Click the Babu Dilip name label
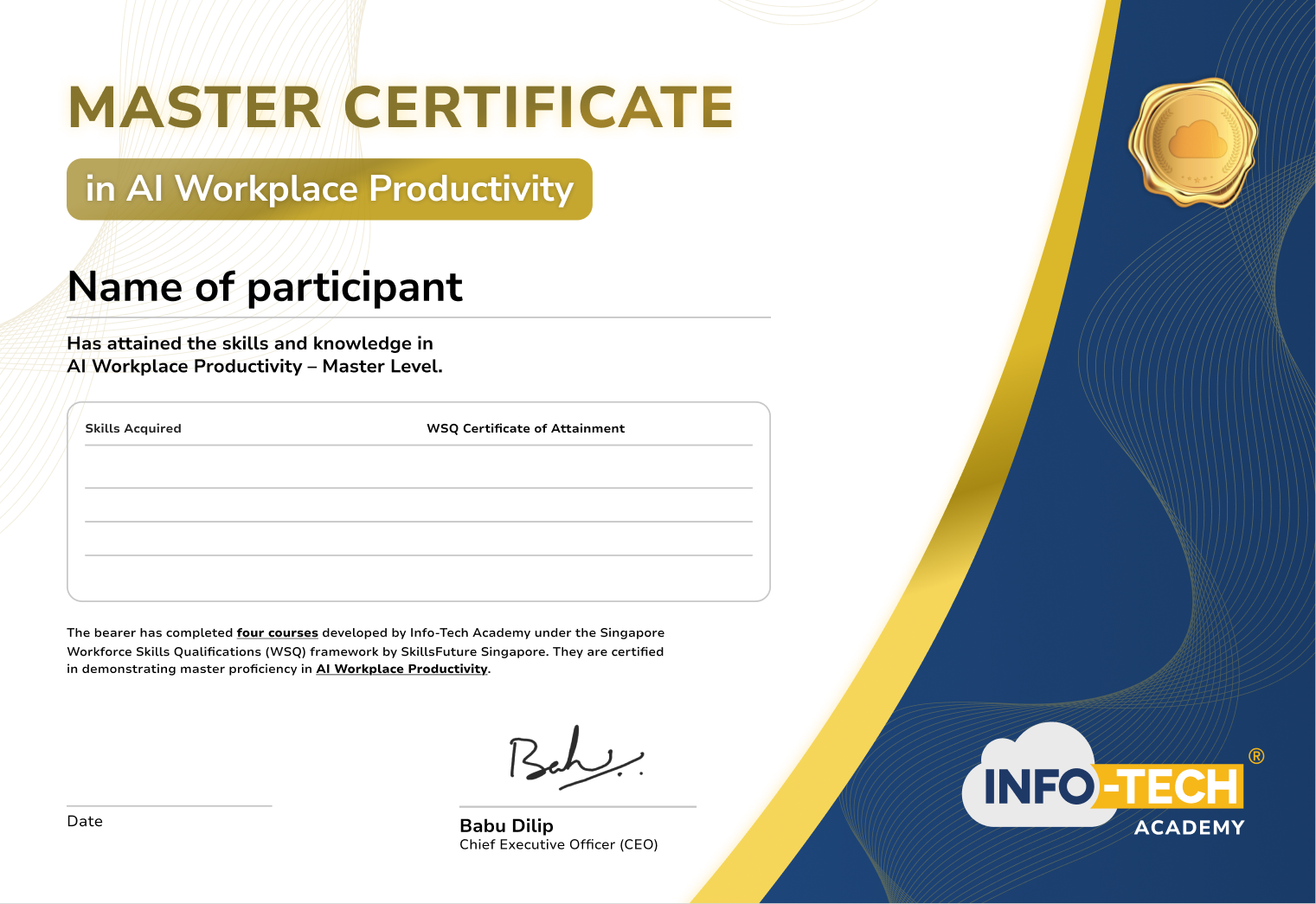The width and height of the screenshot is (1316, 904). pos(505,826)
